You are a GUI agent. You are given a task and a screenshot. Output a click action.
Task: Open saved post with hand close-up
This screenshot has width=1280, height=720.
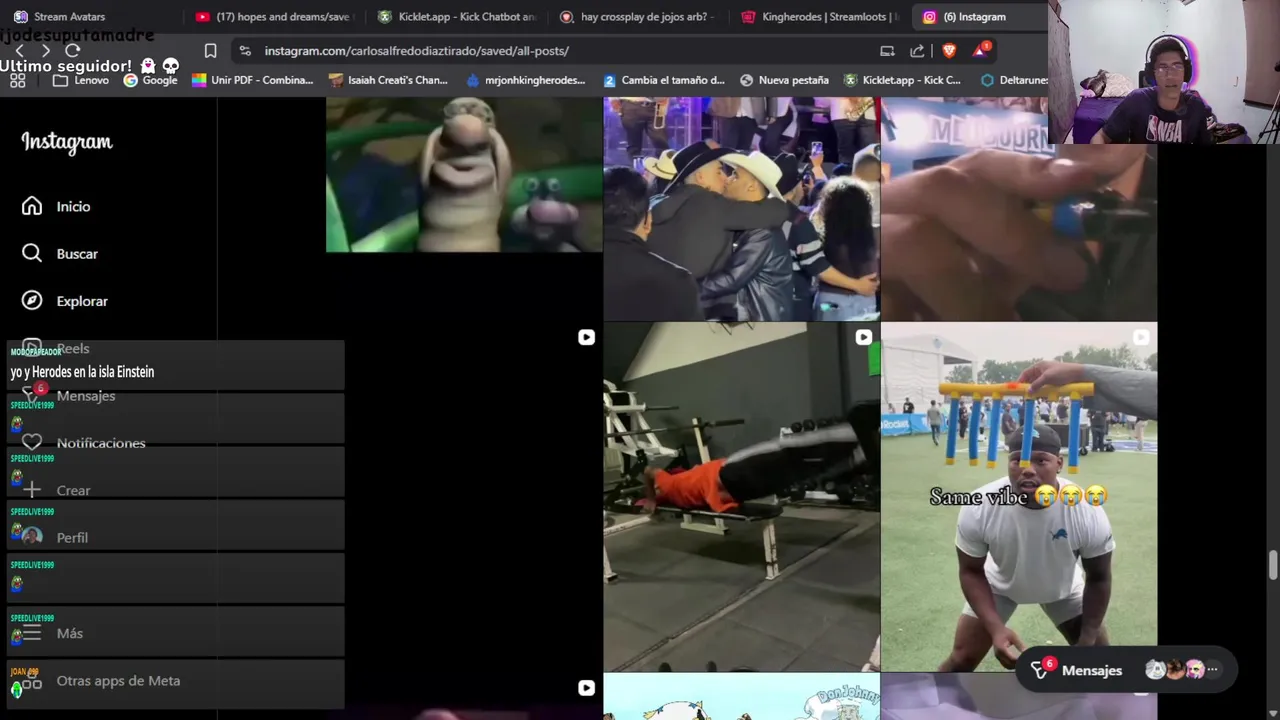tap(1019, 208)
